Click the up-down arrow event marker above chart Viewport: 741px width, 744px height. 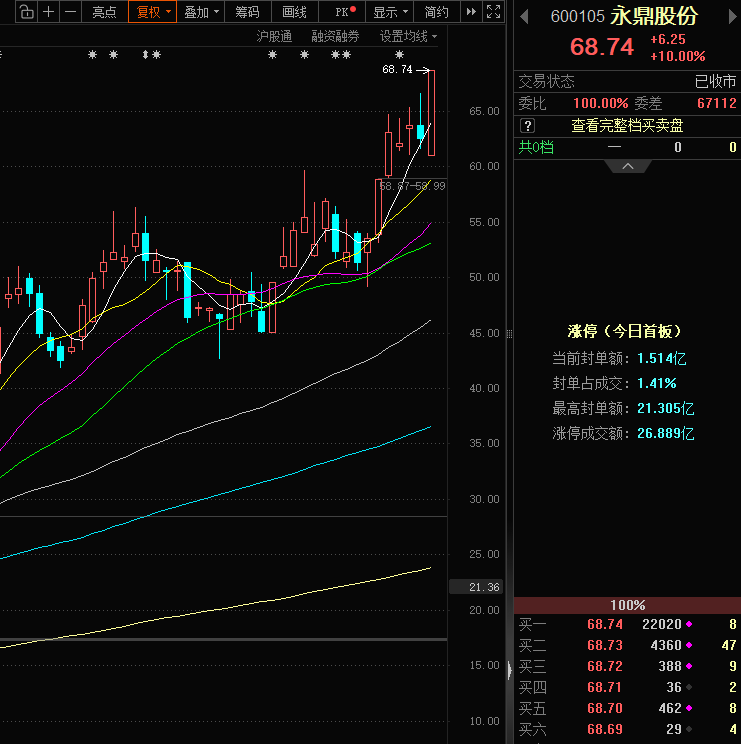145,55
